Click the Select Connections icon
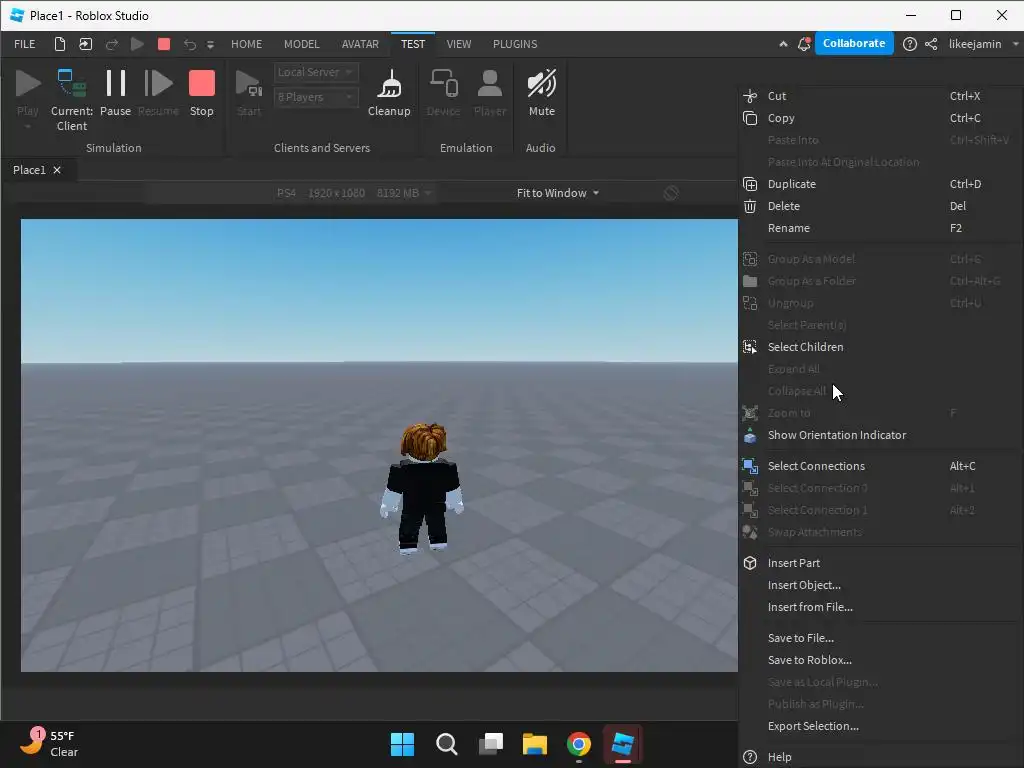The image size is (1024, 768). click(x=750, y=466)
